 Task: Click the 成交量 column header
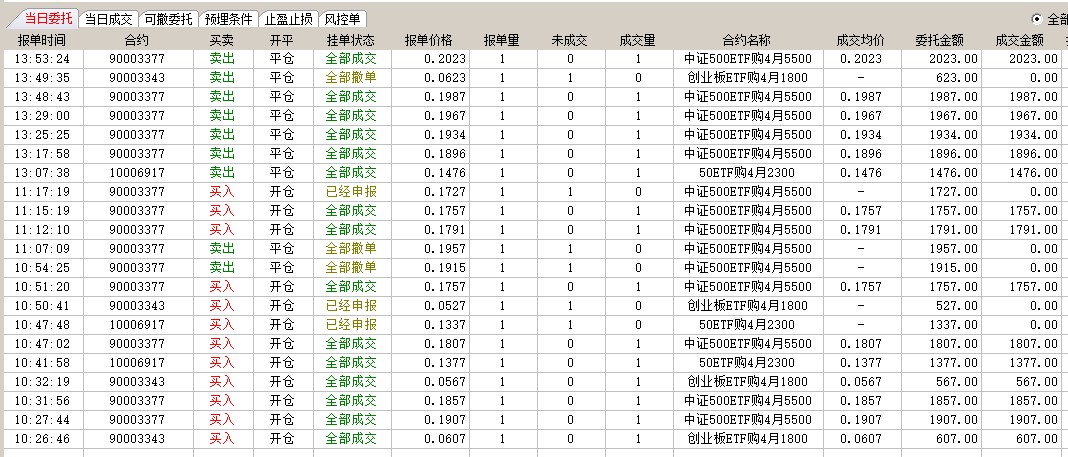(638, 40)
